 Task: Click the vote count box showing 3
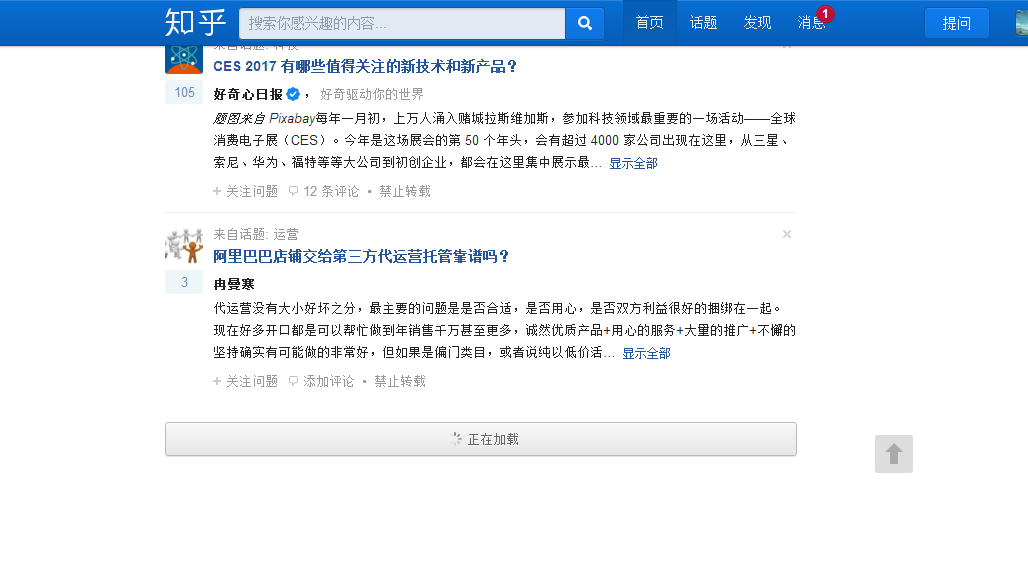click(x=184, y=282)
